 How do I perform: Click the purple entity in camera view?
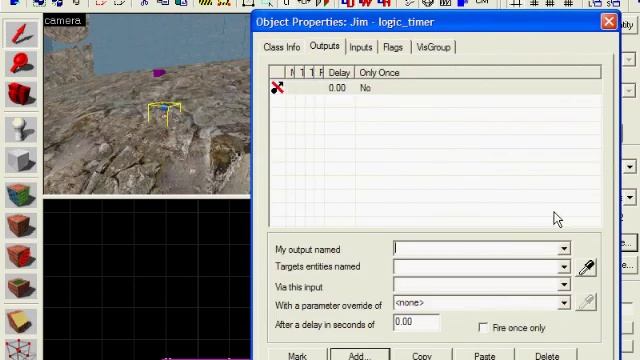click(x=159, y=73)
